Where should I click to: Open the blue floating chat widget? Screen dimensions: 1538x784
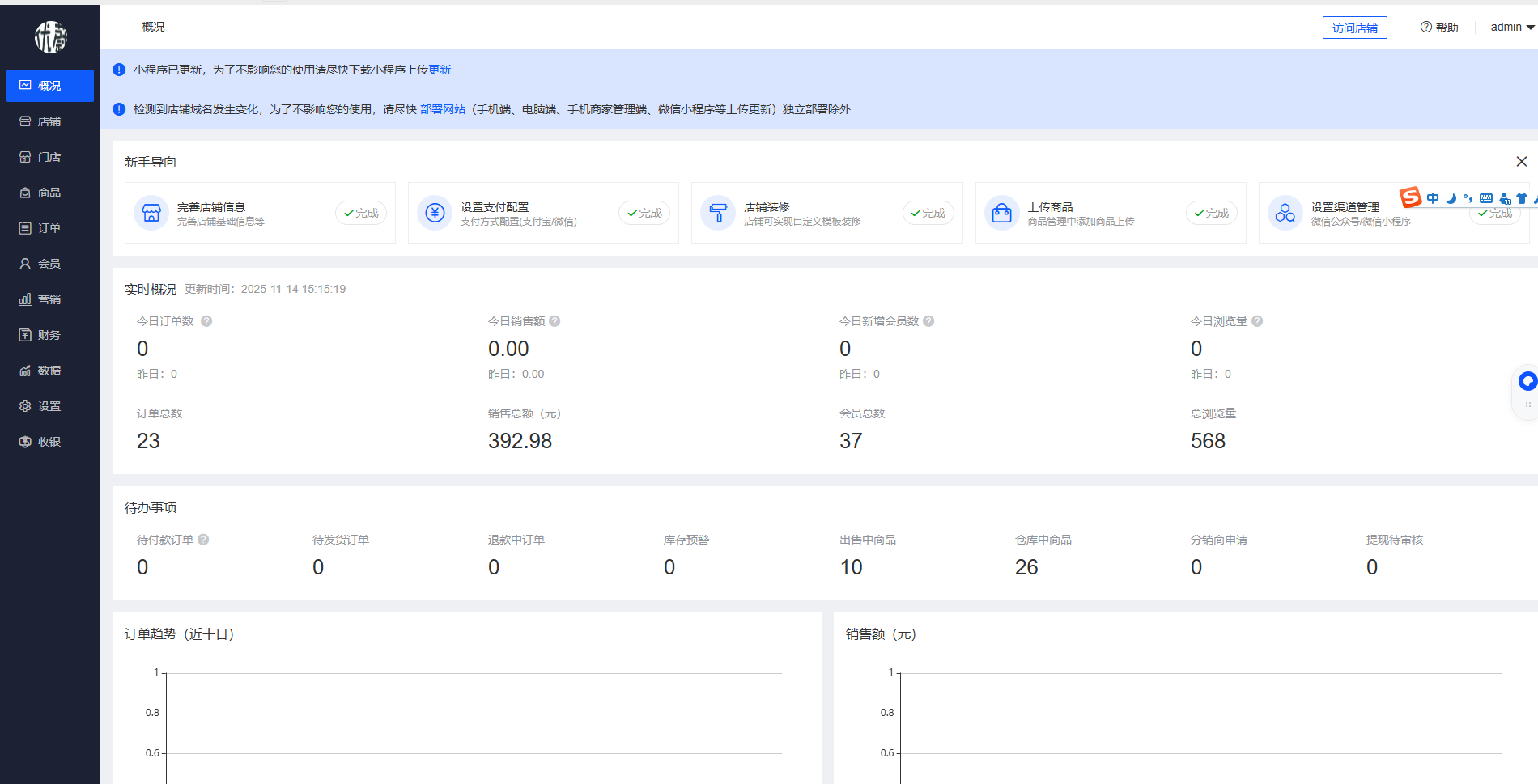[1527, 381]
